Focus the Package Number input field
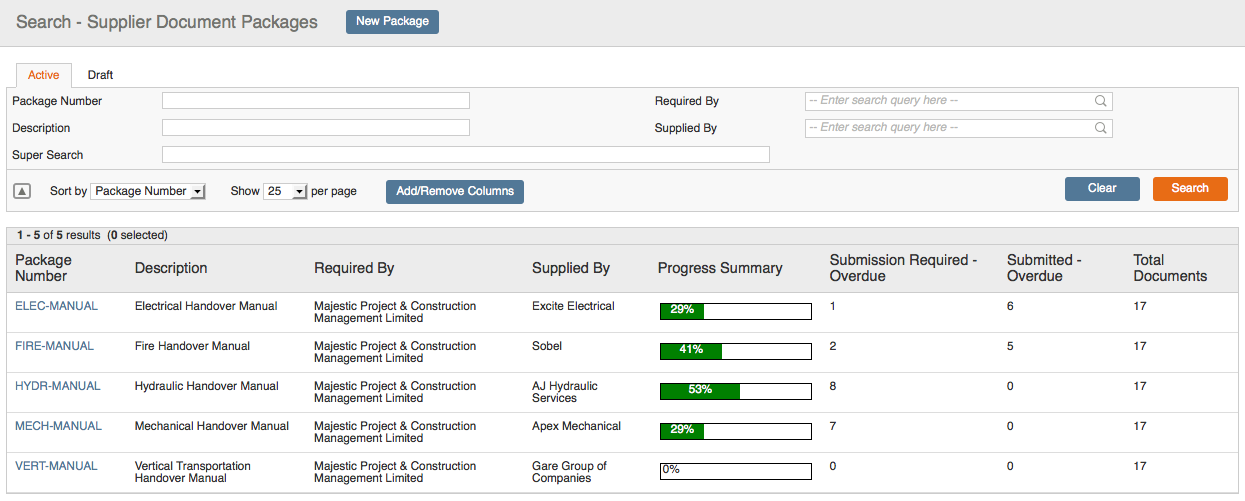This screenshot has height=501, width=1245. [316, 100]
